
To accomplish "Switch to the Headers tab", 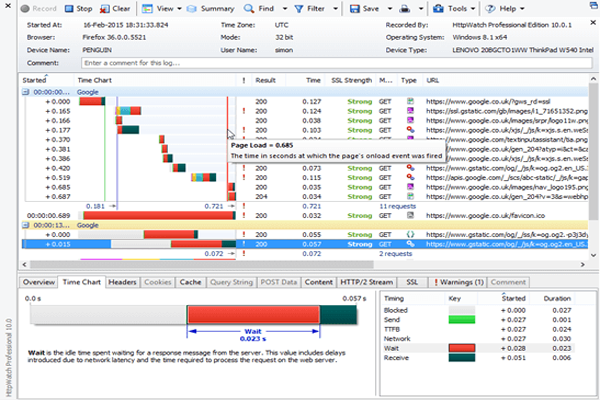I will [123, 282].
